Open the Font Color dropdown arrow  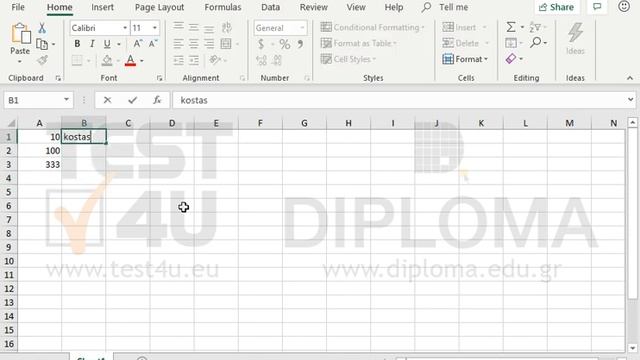[x=142, y=61]
